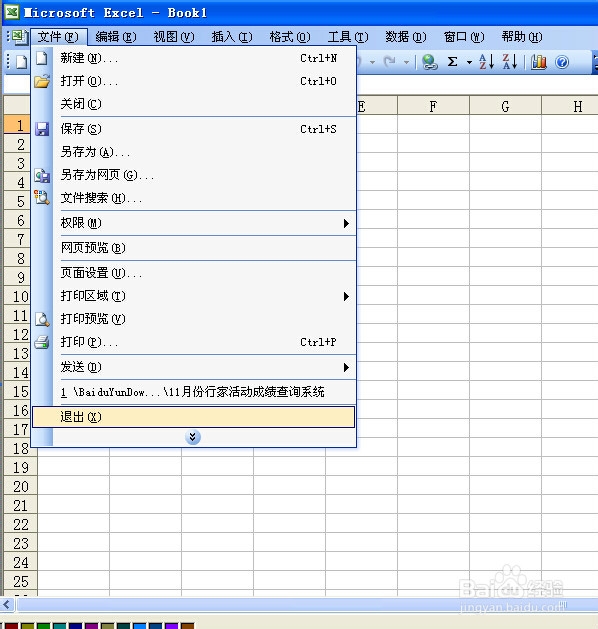Open the 格式(O) menu
Viewport: 598px width, 629px height.
(x=290, y=37)
